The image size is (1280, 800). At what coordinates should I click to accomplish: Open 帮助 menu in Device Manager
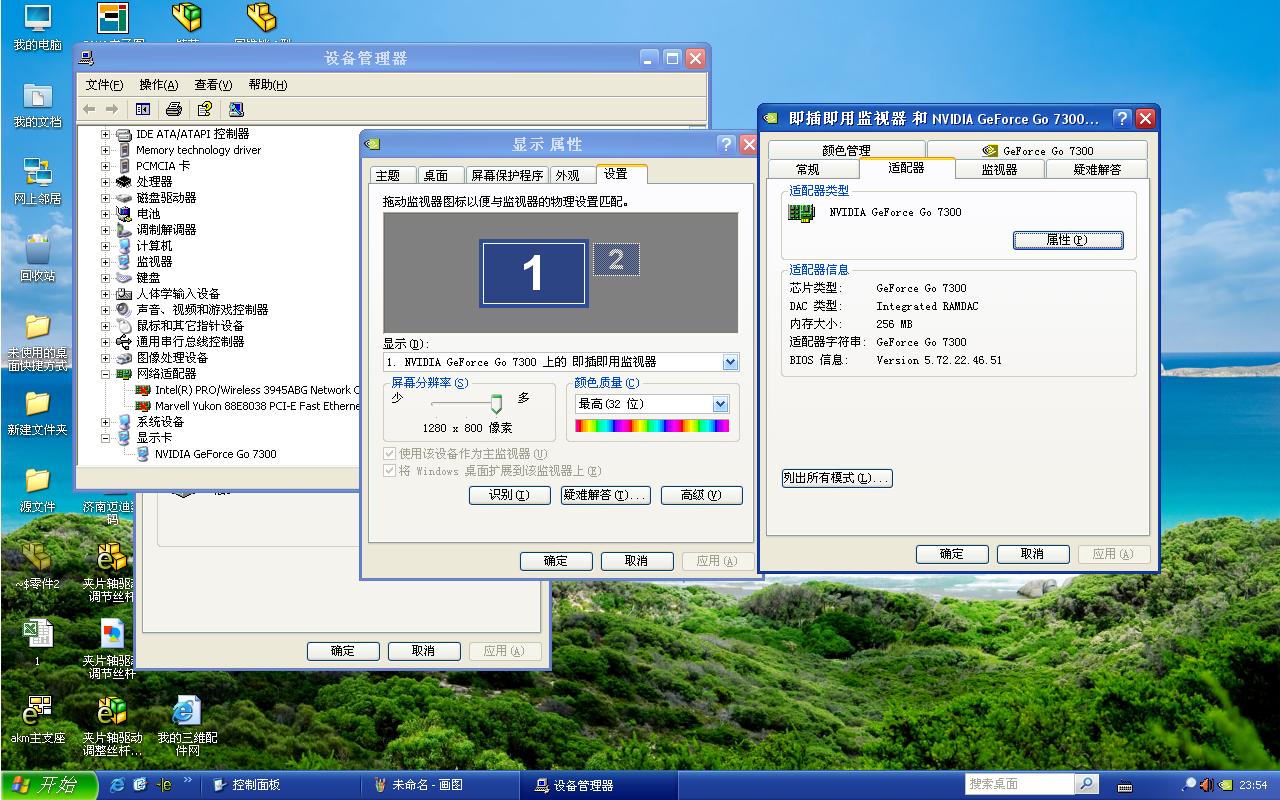tap(267, 85)
